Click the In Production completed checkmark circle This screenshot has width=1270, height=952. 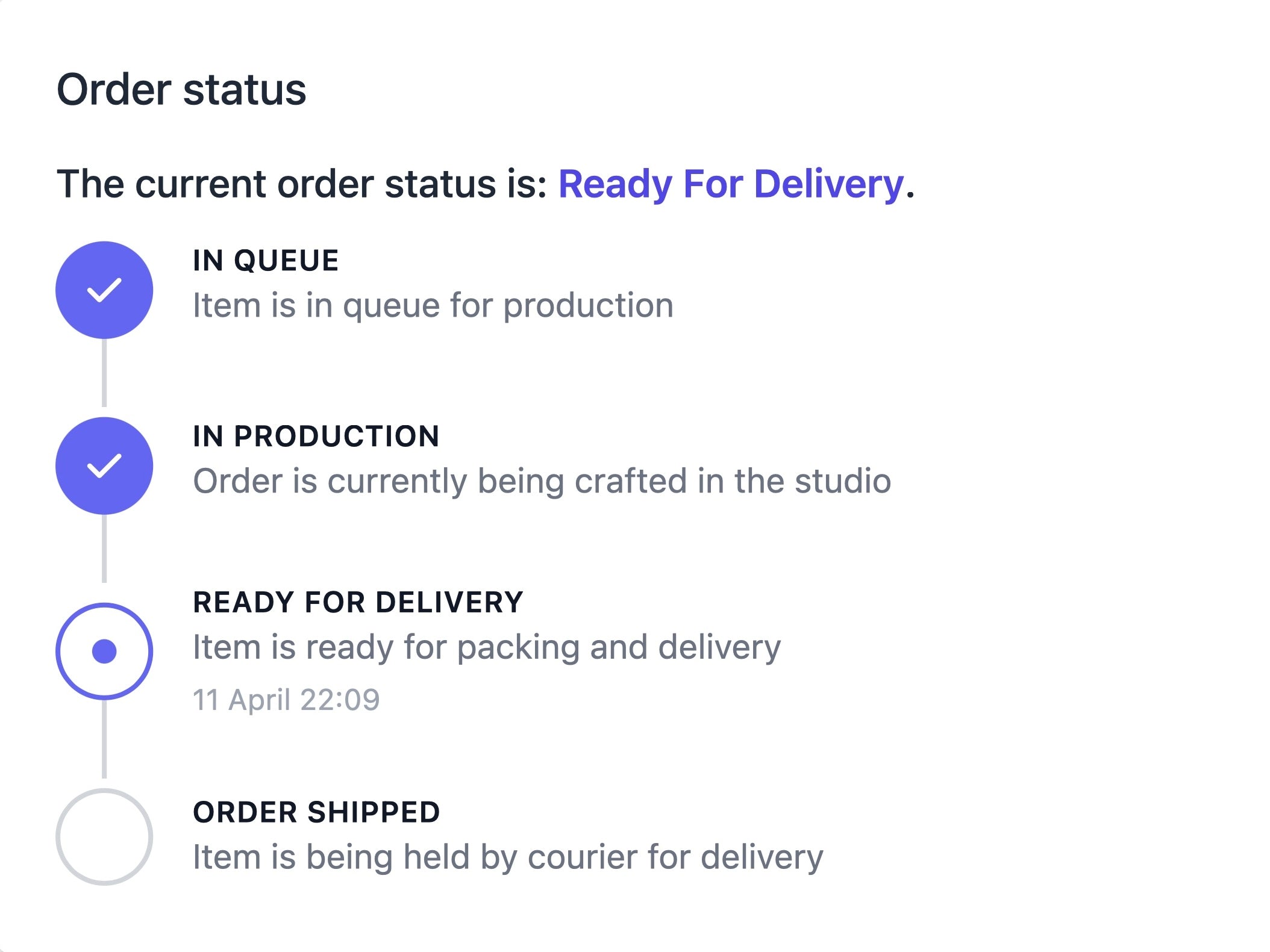(104, 465)
